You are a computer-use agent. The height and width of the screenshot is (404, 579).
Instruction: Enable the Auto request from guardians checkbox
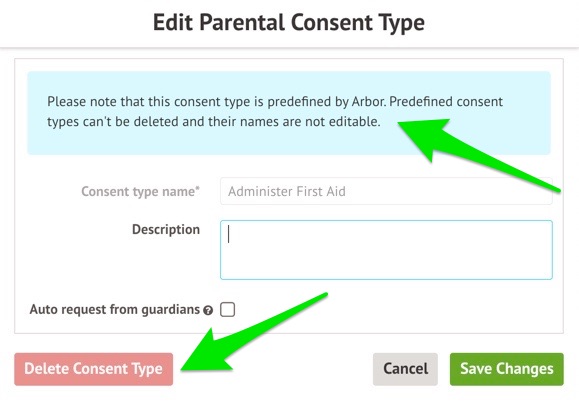(227, 309)
